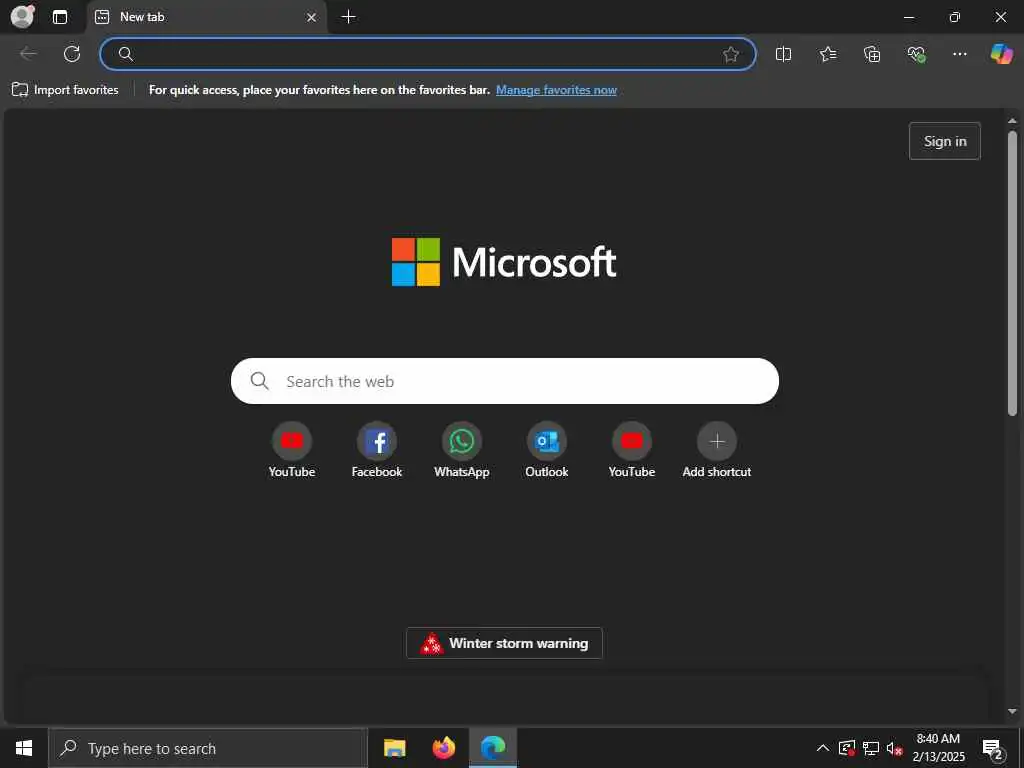Open the YouTube shortcut next to Add shortcut
This screenshot has height=768, width=1024.
point(632,451)
